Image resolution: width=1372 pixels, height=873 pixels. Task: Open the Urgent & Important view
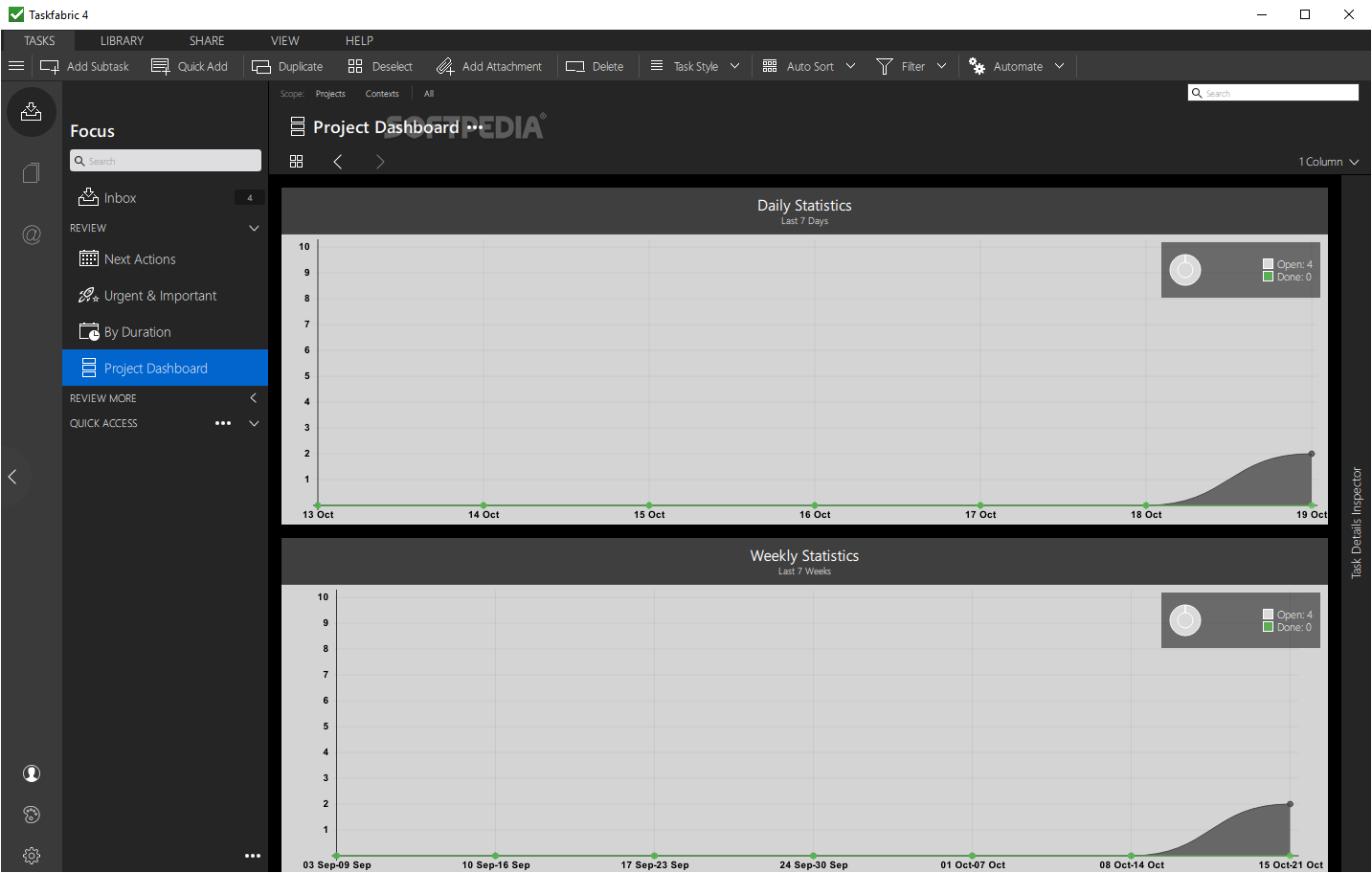tap(165, 296)
